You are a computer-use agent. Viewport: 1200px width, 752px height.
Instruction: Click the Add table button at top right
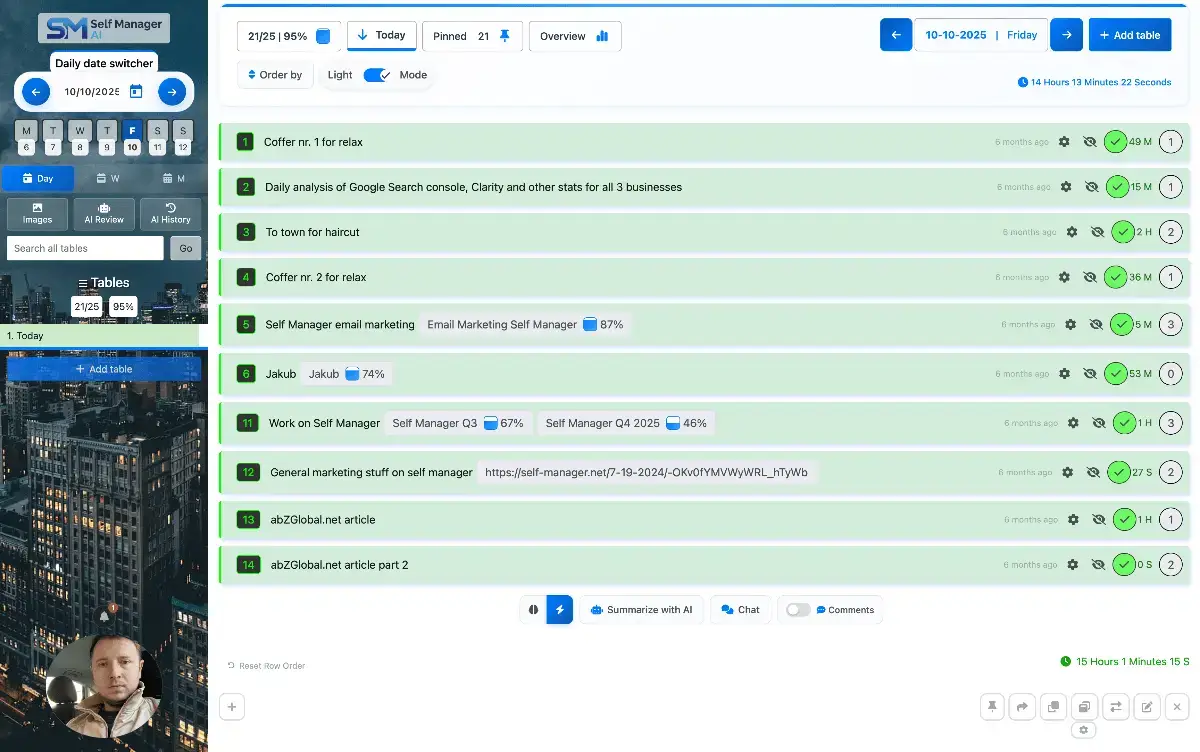click(x=1130, y=34)
